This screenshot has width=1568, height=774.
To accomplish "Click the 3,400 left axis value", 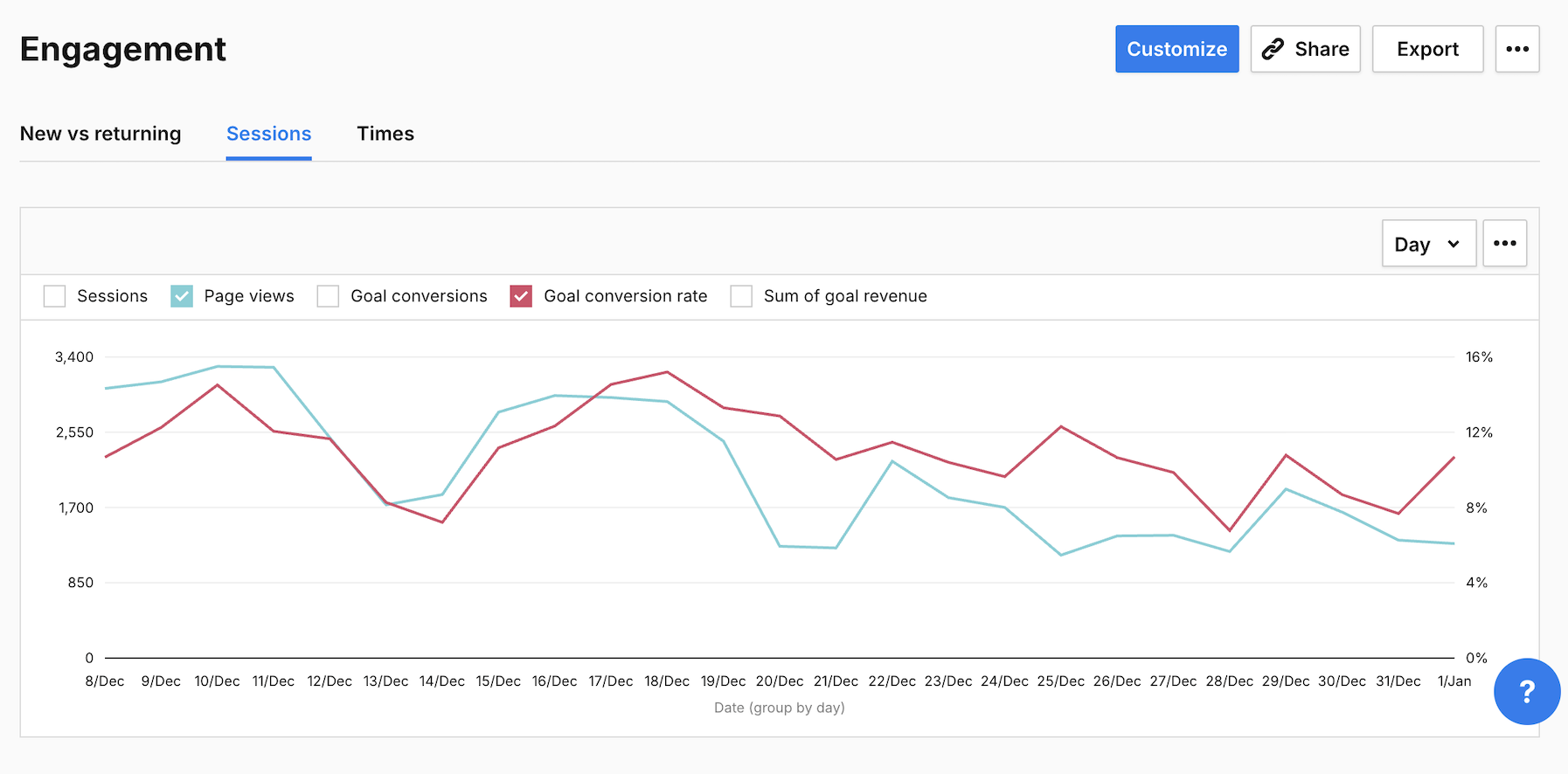I will coord(74,356).
